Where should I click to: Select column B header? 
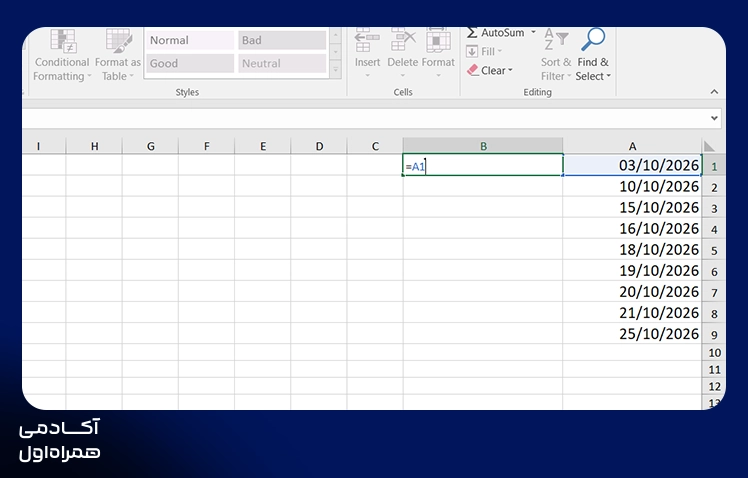click(x=483, y=146)
